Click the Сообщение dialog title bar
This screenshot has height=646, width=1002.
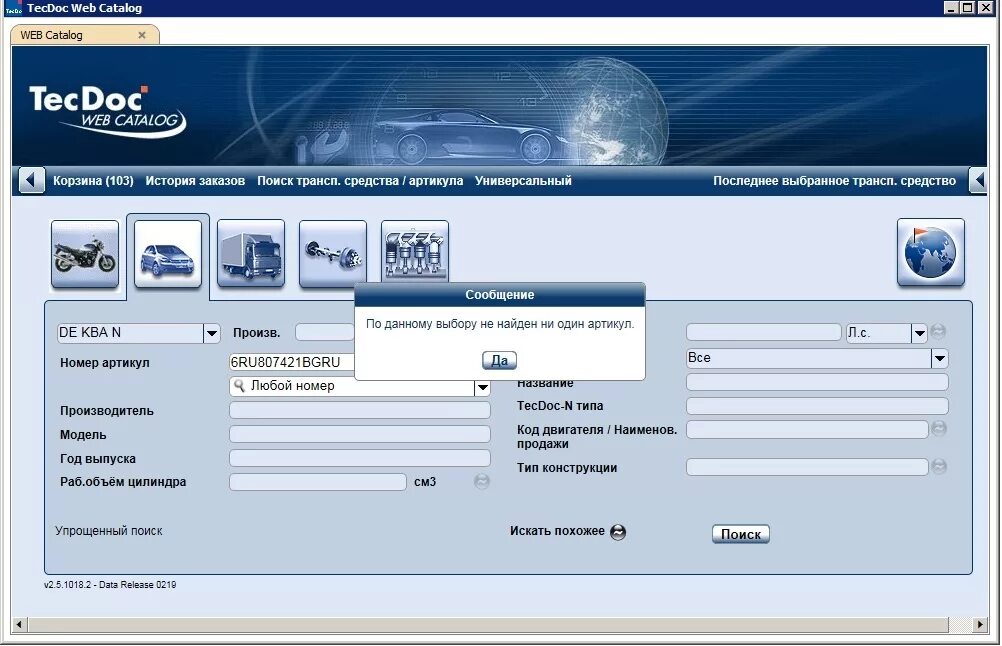point(500,295)
